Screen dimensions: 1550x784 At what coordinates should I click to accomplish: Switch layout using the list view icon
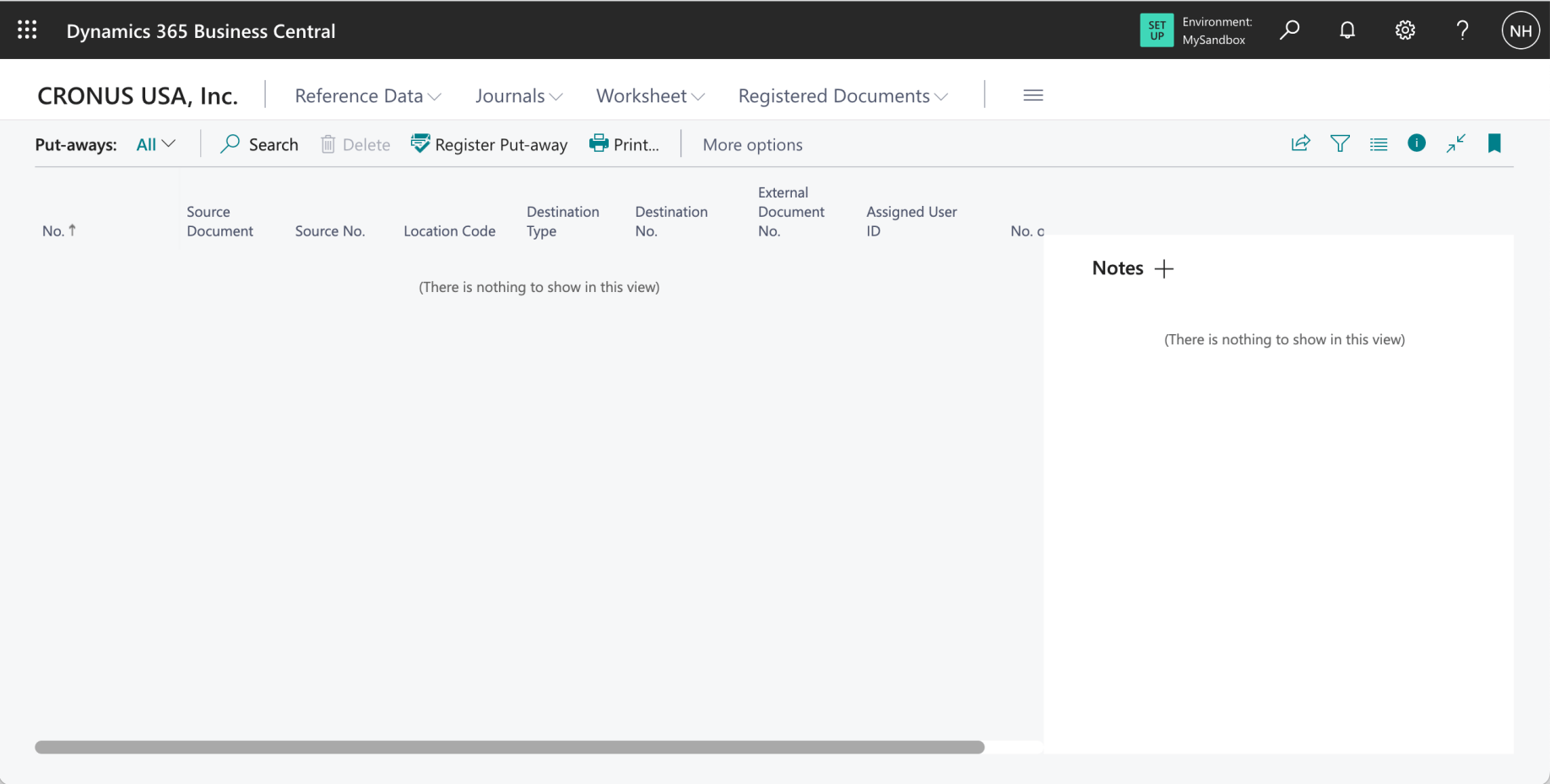coord(1379,144)
